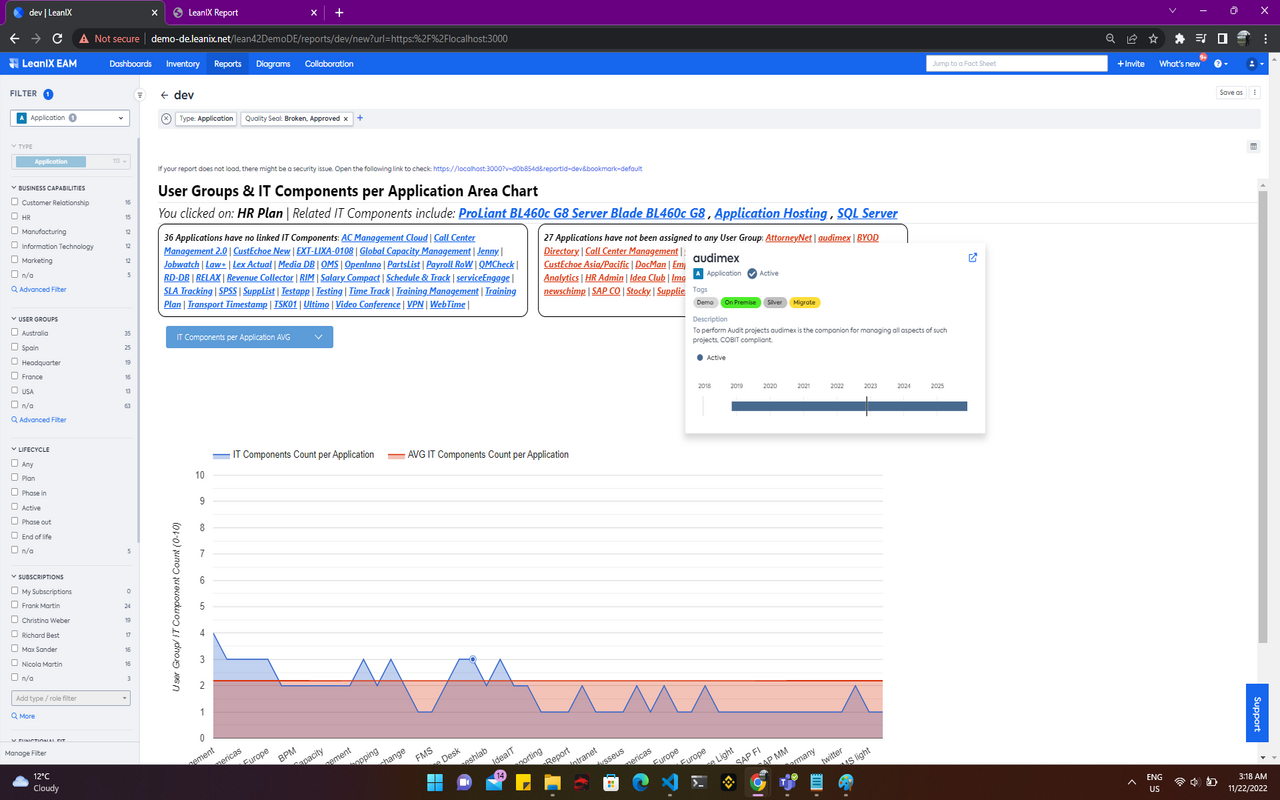1280x800 pixels.
Task: Open Microsoft Teams from the taskbar
Action: (x=787, y=781)
